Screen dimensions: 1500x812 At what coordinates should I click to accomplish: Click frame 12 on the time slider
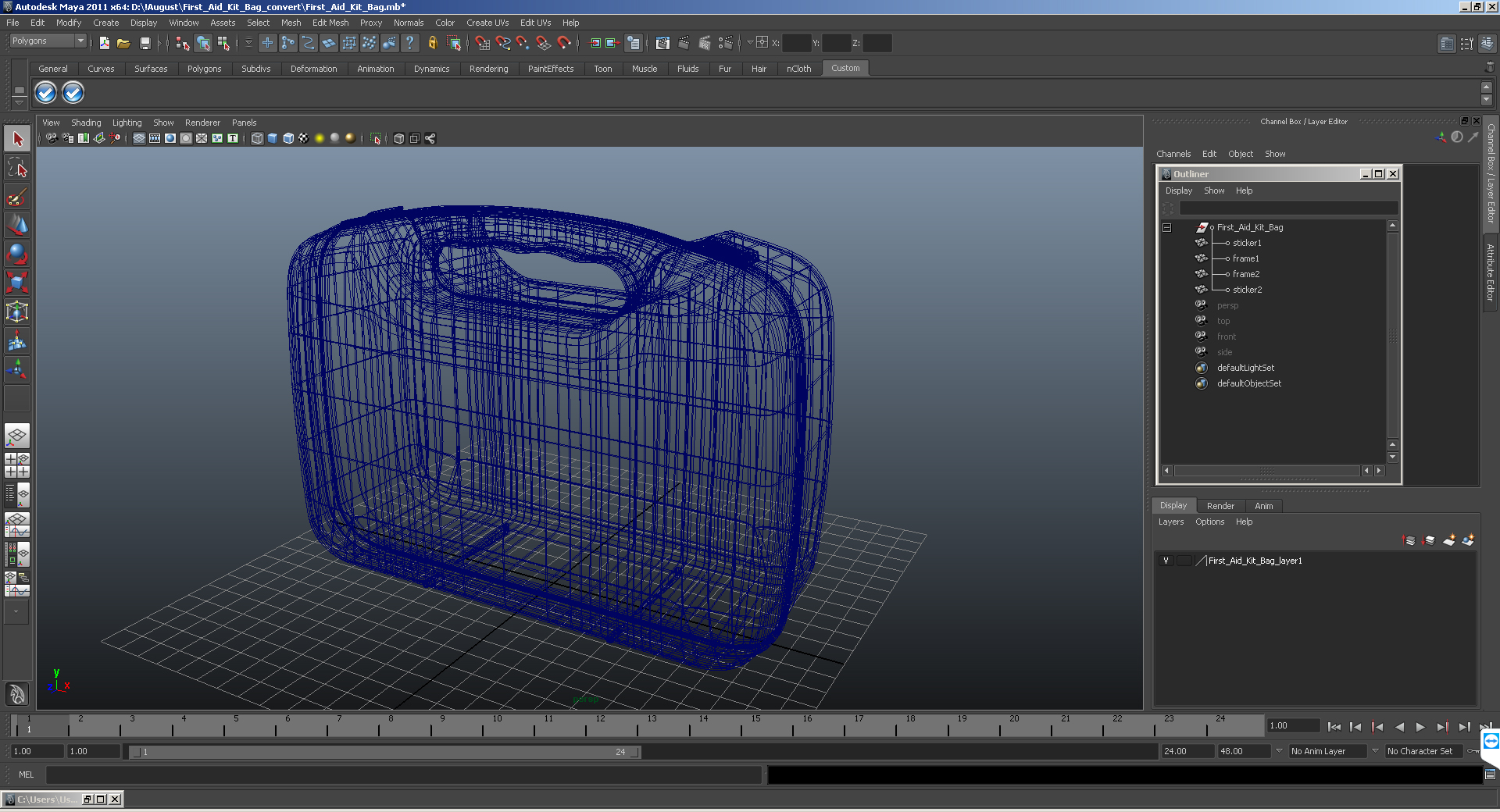pyautogui.click(x=587, y=727)
